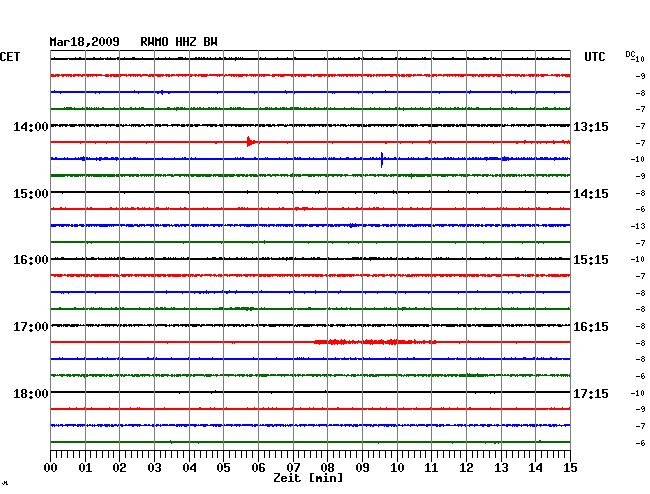The height and width of the screenshot is (494, 650).
Task: Click the 18:00 CET time label
Action: click(x=31, y=393)
